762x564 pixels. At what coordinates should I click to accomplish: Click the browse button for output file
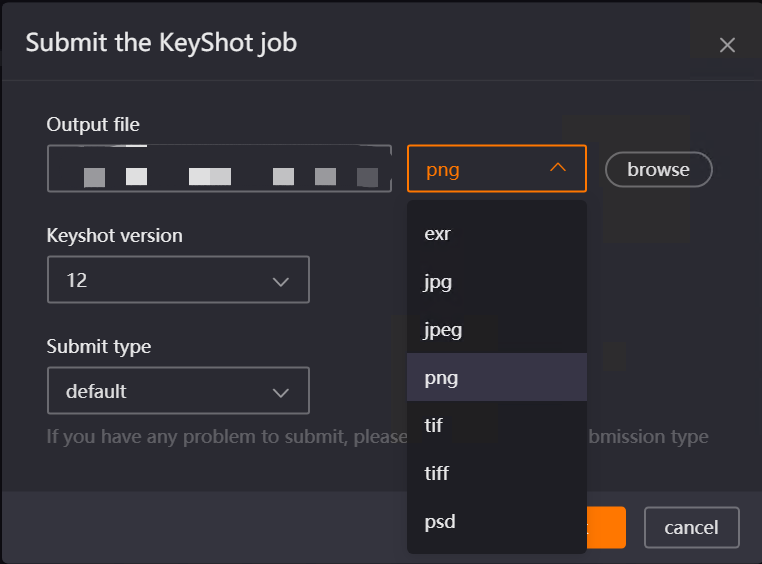(x=658, y=170)
